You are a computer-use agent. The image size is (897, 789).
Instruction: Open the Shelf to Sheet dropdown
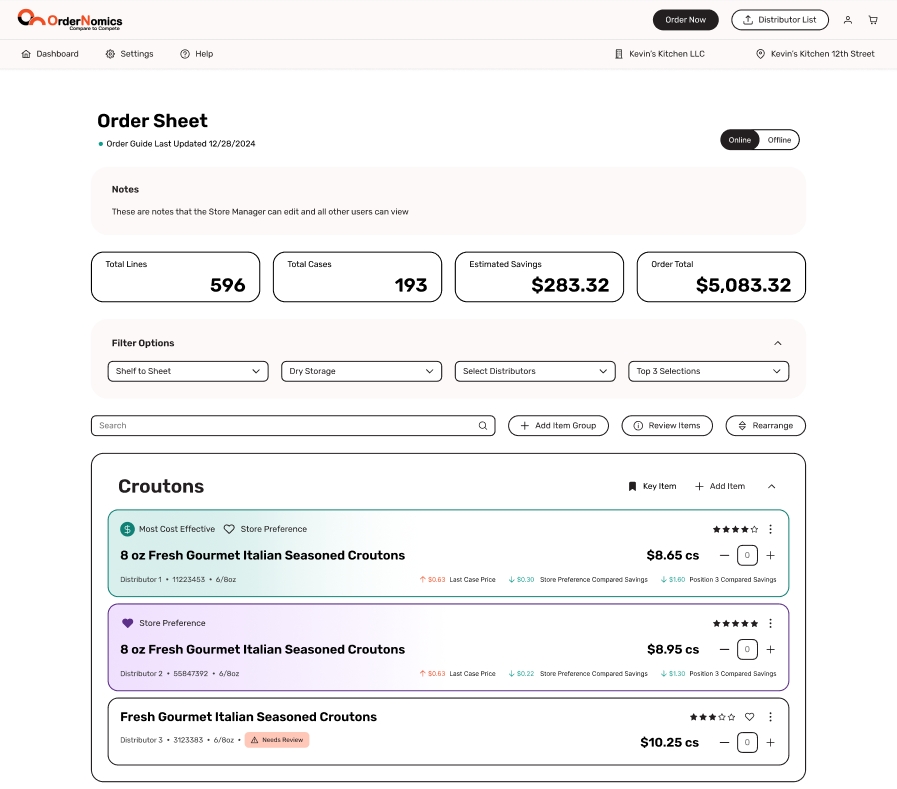pyautogui.click(x=188, y=371)
